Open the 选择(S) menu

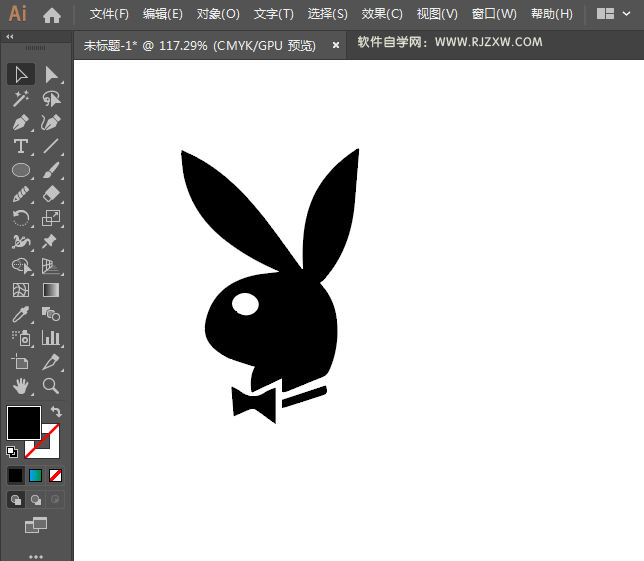[327, 14]
